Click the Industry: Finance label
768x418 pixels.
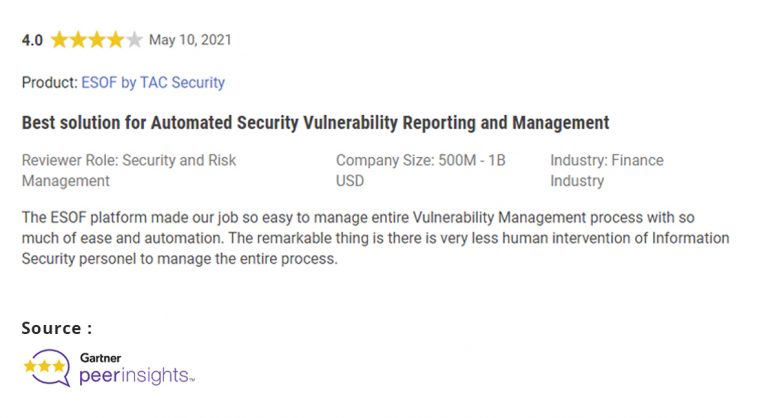607,160
